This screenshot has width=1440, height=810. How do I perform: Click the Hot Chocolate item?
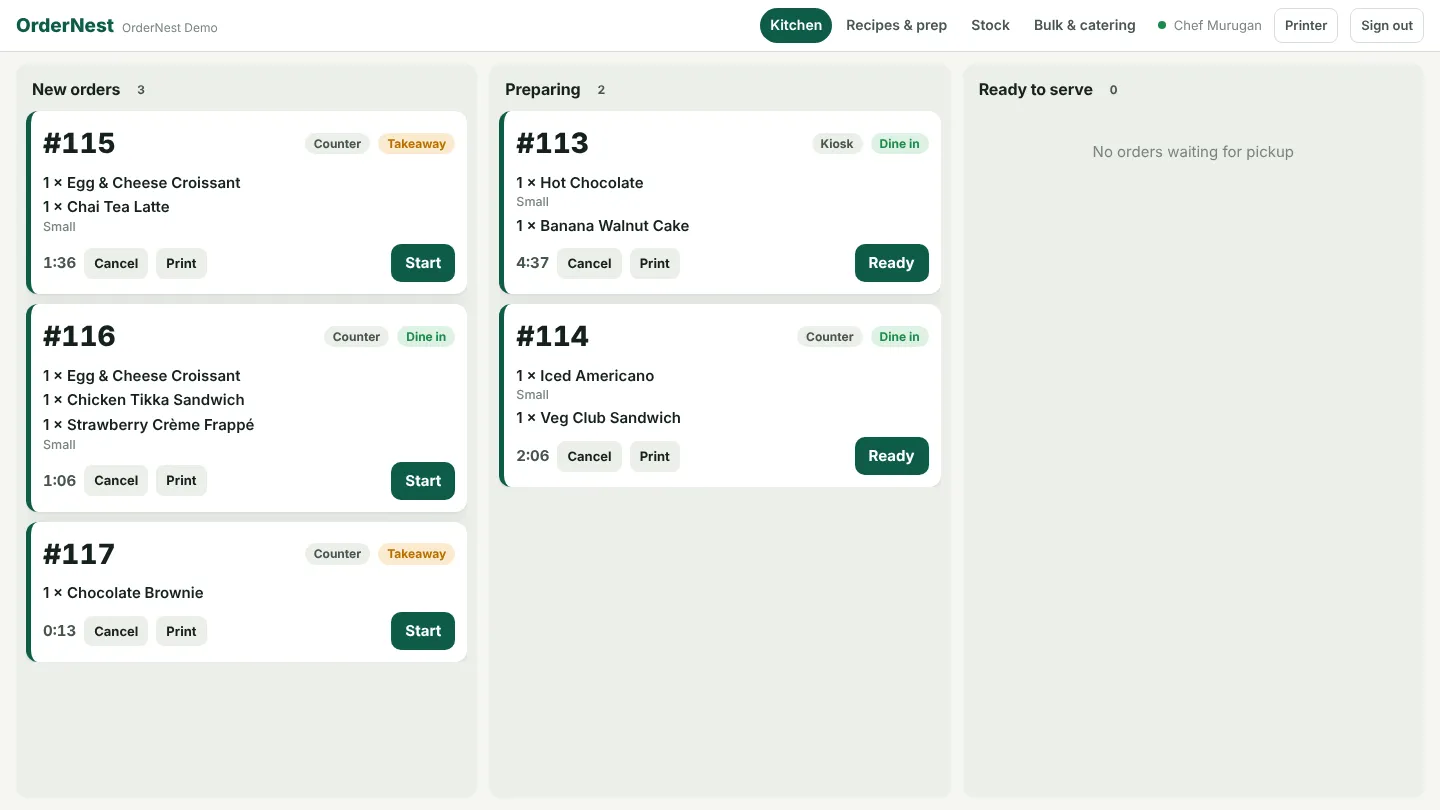tap(580, 183)
